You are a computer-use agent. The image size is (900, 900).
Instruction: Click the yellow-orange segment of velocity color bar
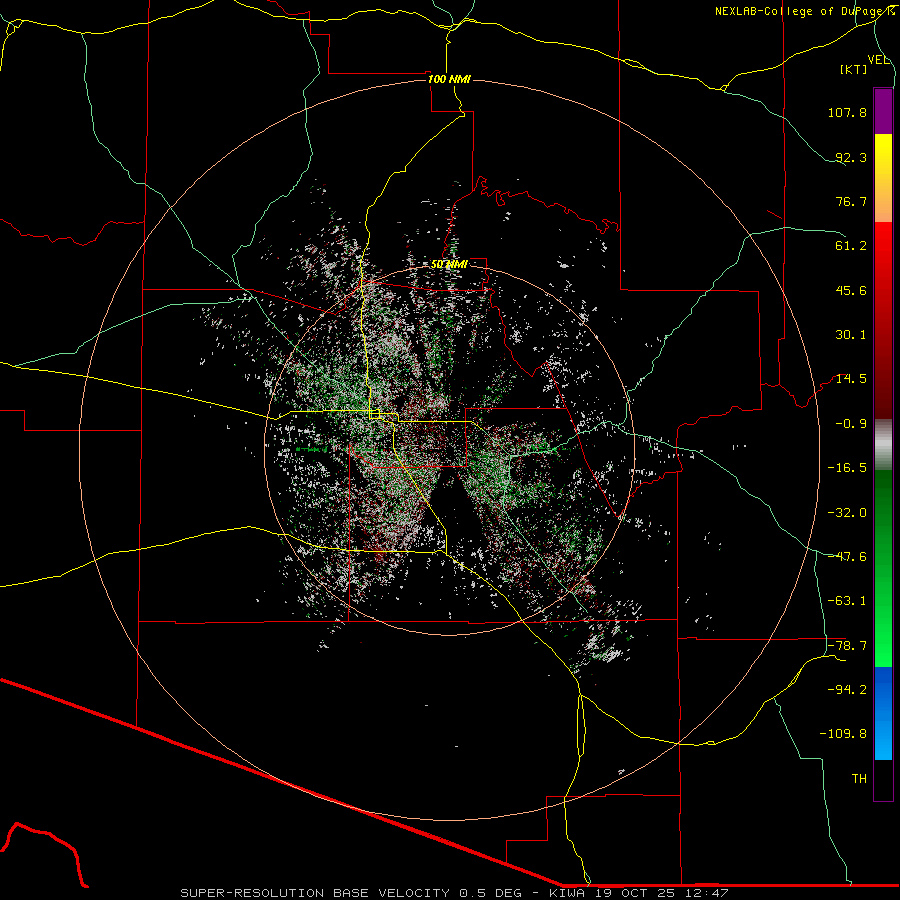[x=883, y=178]
